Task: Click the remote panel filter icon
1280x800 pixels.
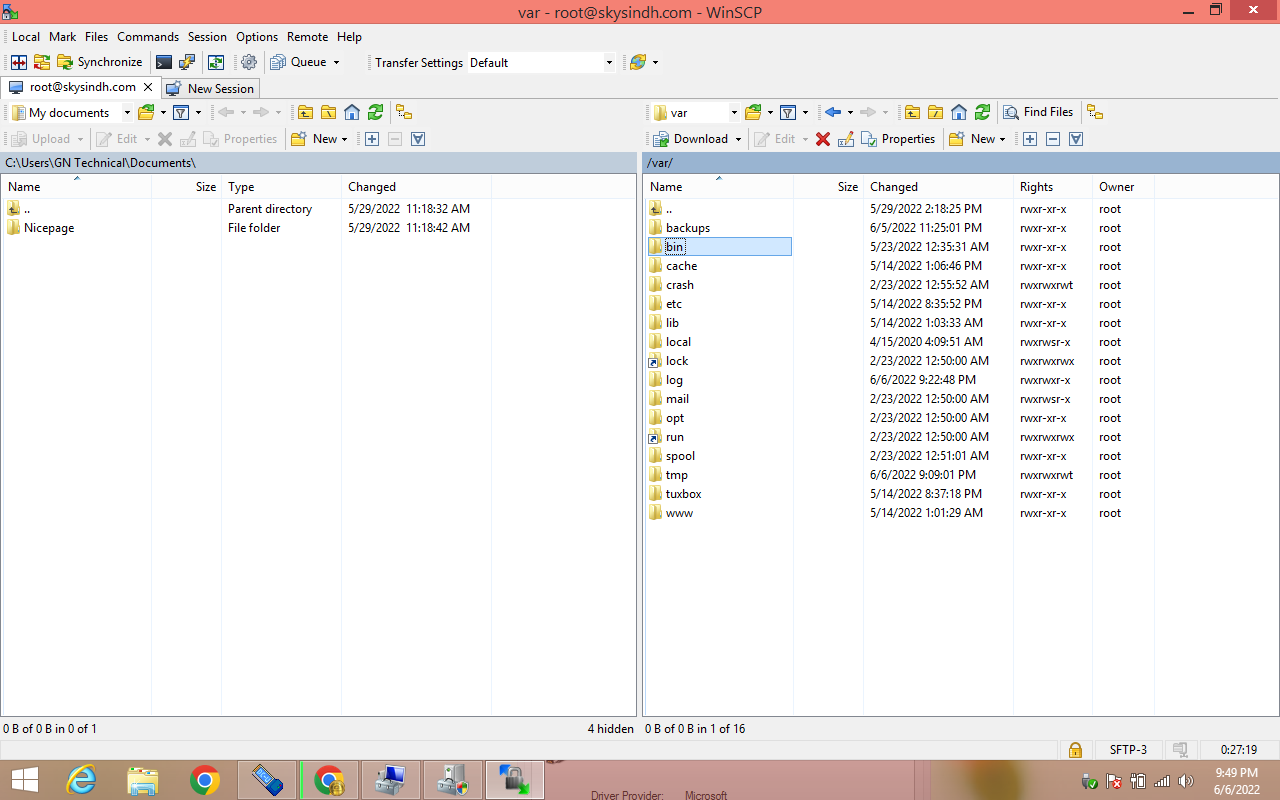Action: tap(788, 113)
